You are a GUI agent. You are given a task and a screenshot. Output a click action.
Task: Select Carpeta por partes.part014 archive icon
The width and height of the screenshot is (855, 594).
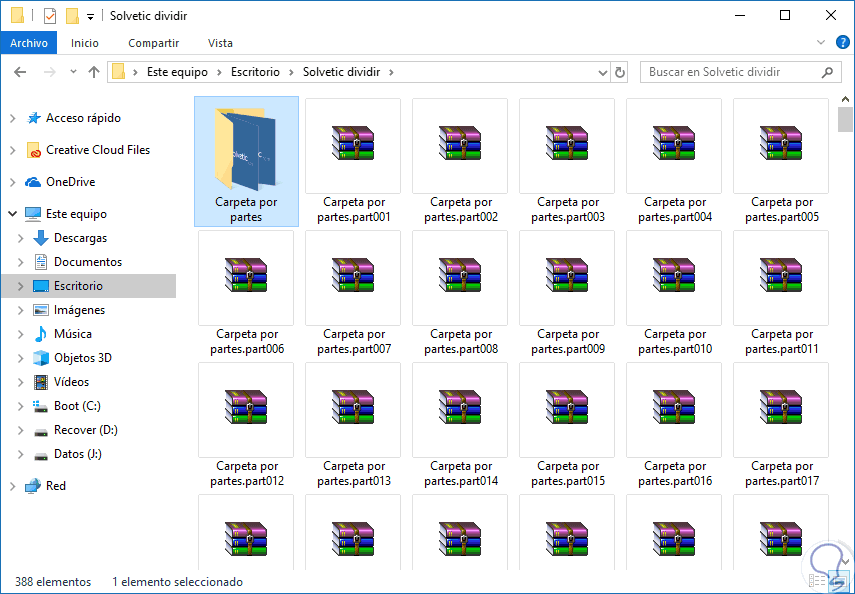coord(460,407)
